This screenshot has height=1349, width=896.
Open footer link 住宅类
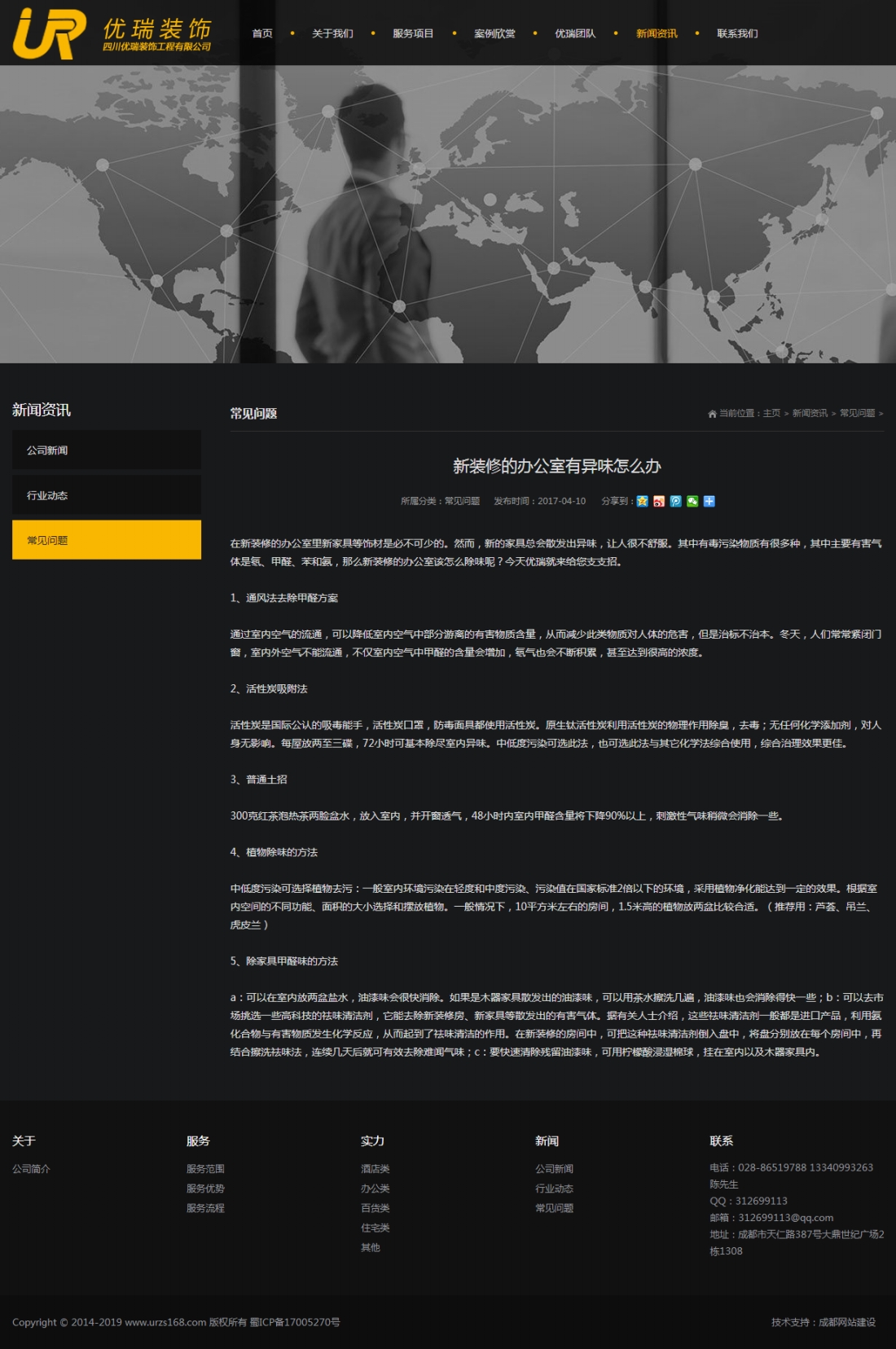click(376, 1227)
